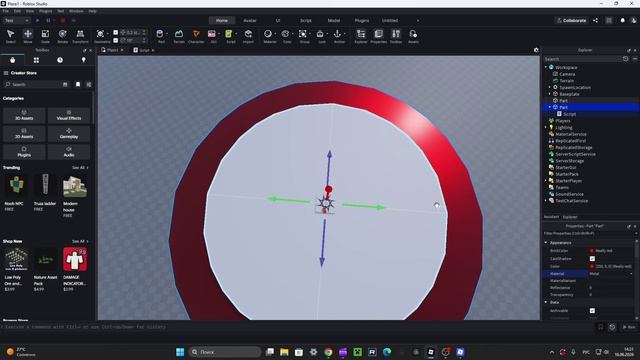Open Chrome from the taskbar
640x360 pixels.
click(328, 352)
